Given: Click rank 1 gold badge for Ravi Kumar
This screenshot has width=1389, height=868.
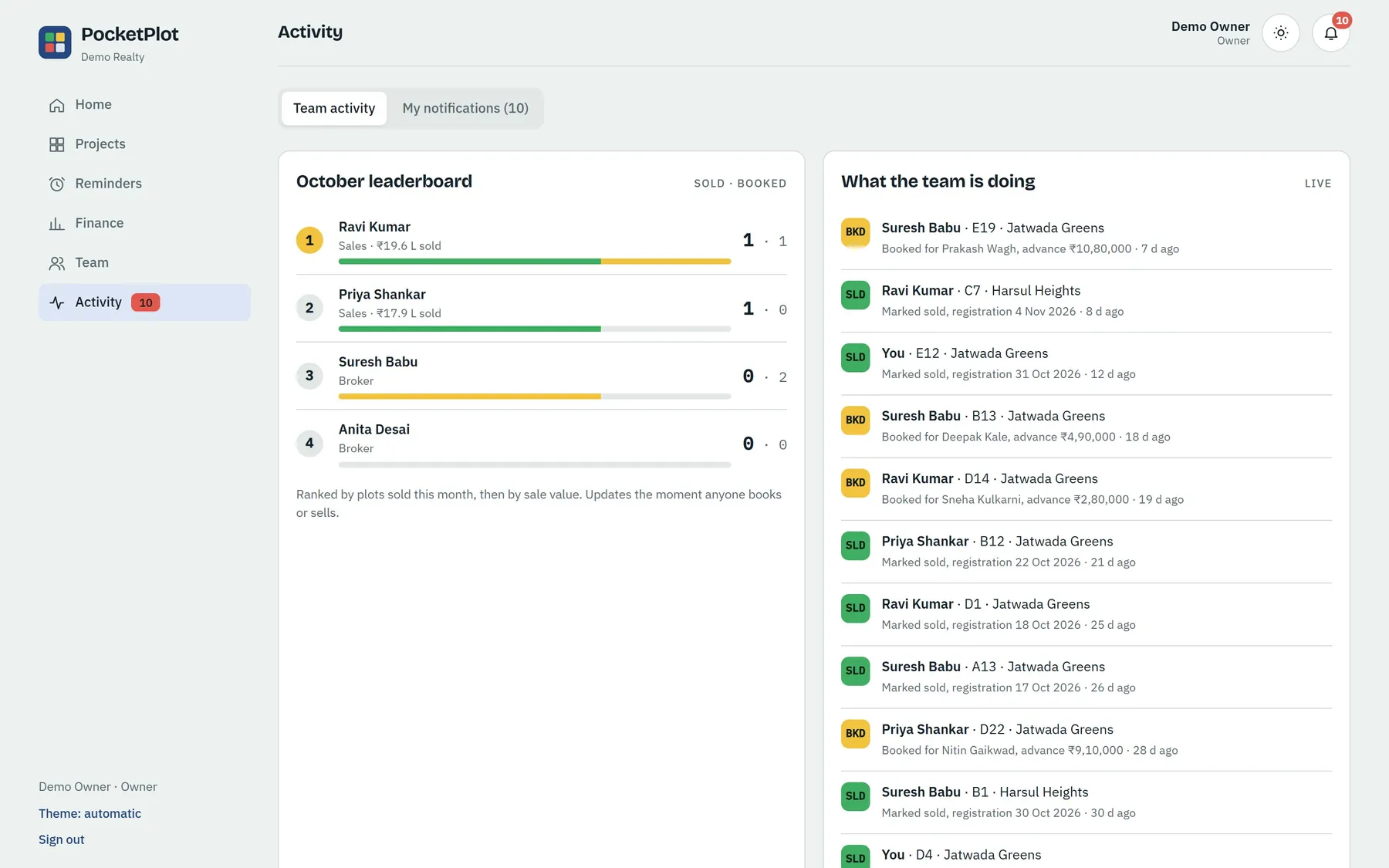Looking at the screenshot, I should [x=309, y=240].
